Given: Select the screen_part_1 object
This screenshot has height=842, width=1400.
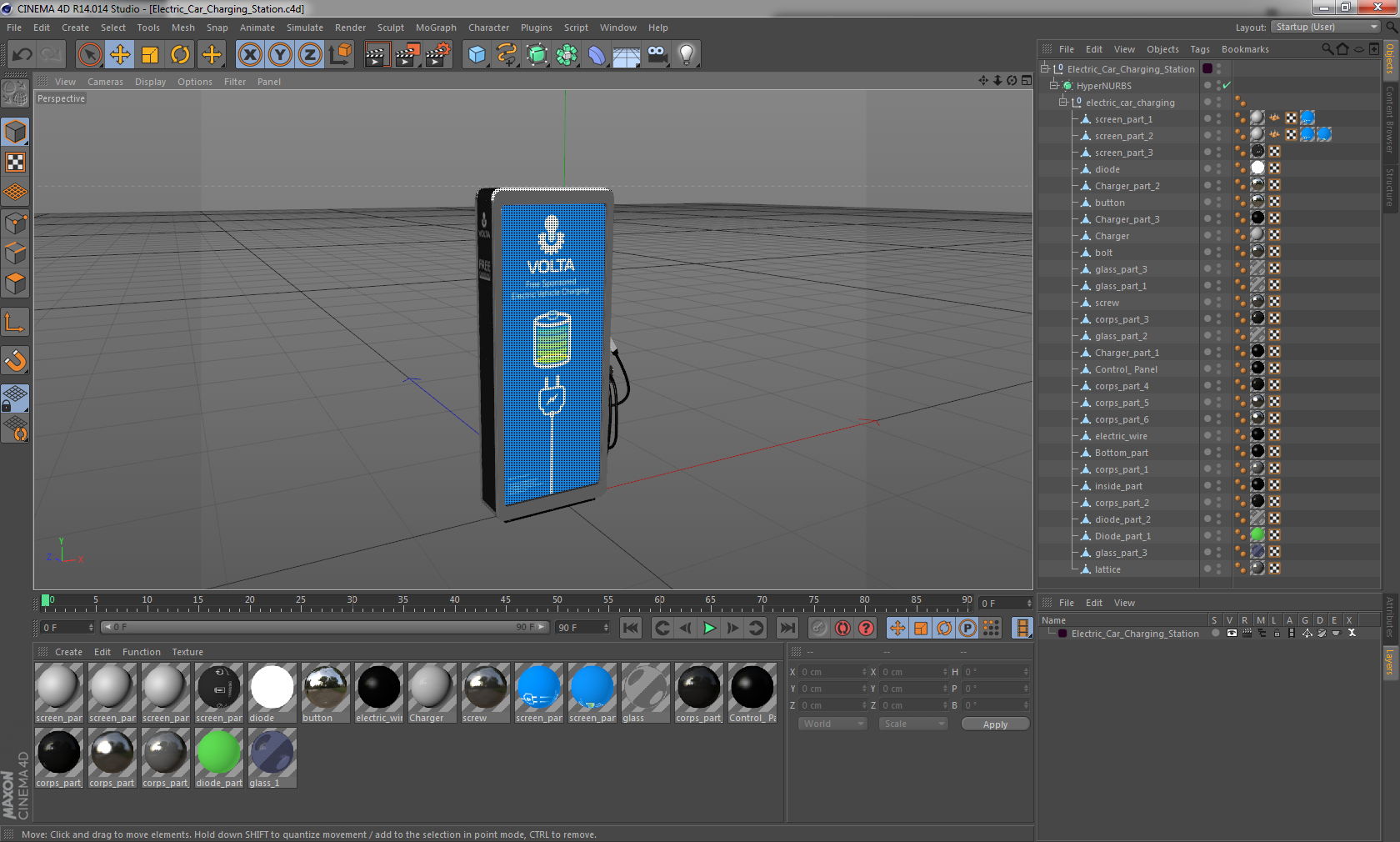Looking at the screenshot, I should coord(1123,119).
